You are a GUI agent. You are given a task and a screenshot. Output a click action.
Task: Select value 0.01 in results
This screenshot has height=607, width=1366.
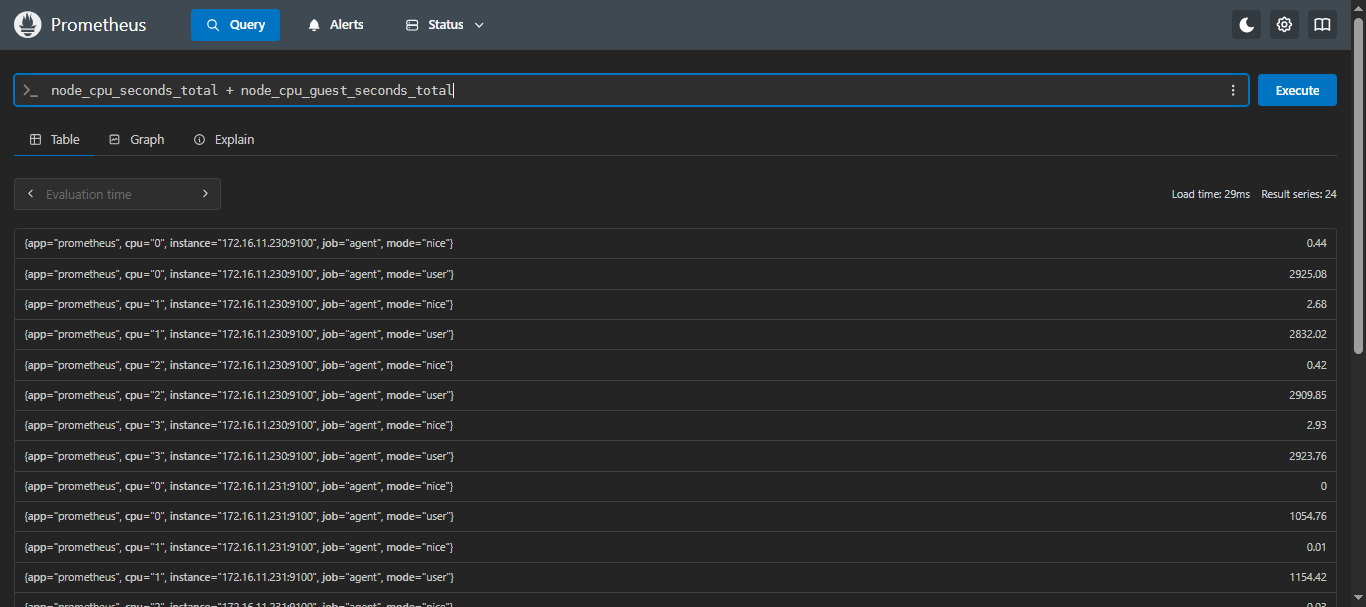point(1316,547)
